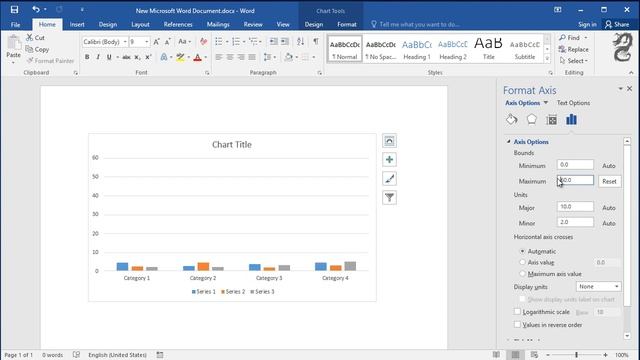Apply the Heading 1 style

417,49
